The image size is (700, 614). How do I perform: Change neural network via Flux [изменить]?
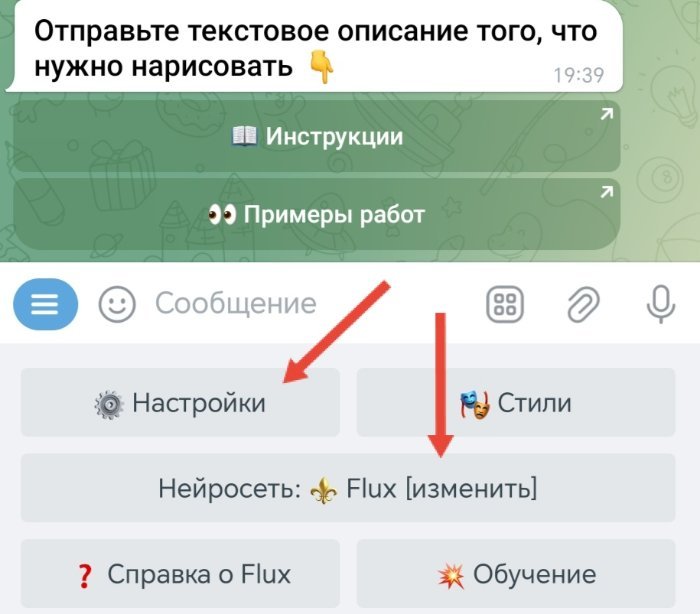348,488
